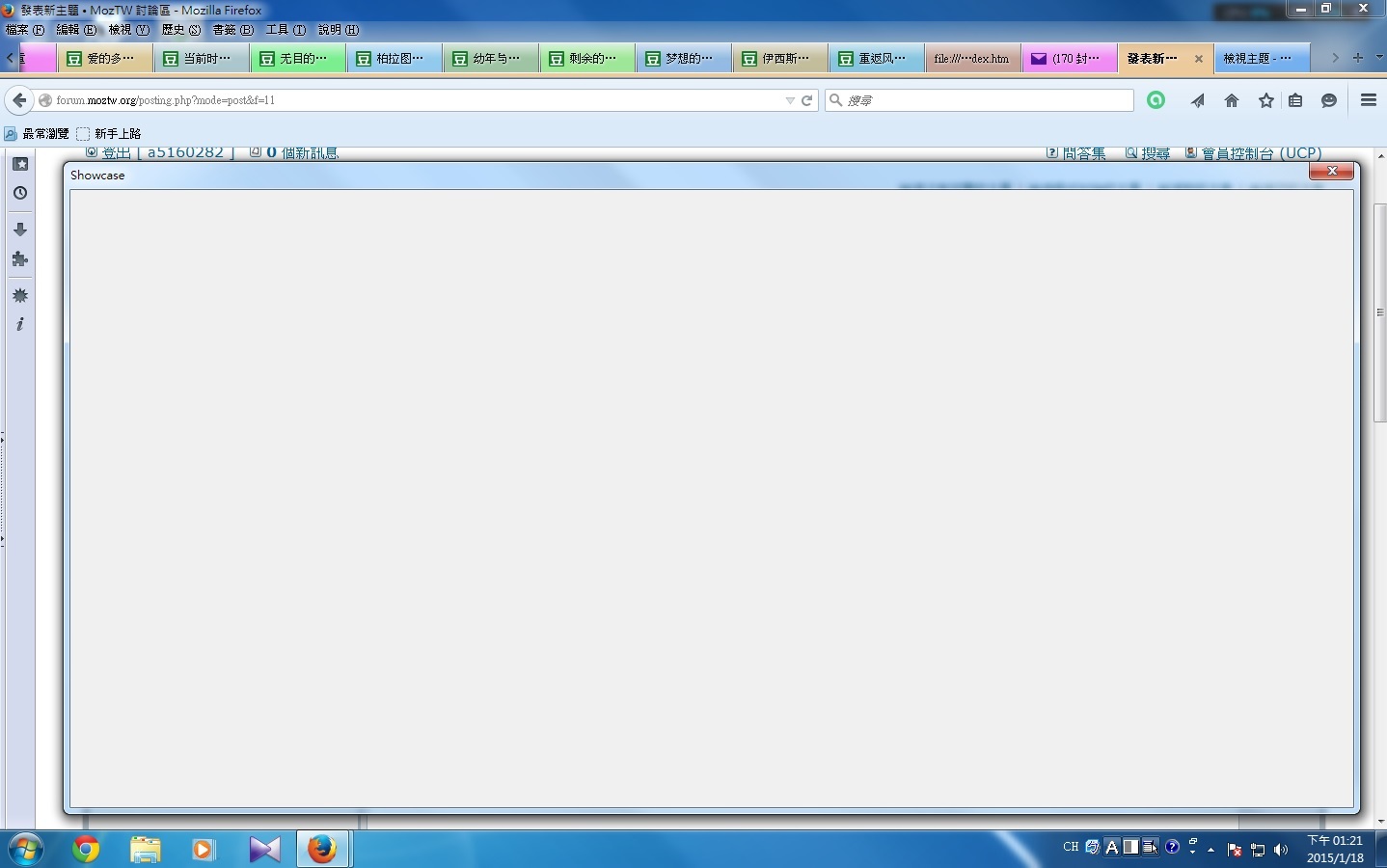Switch to the '梦想的…' tab

tap(684, 58)
